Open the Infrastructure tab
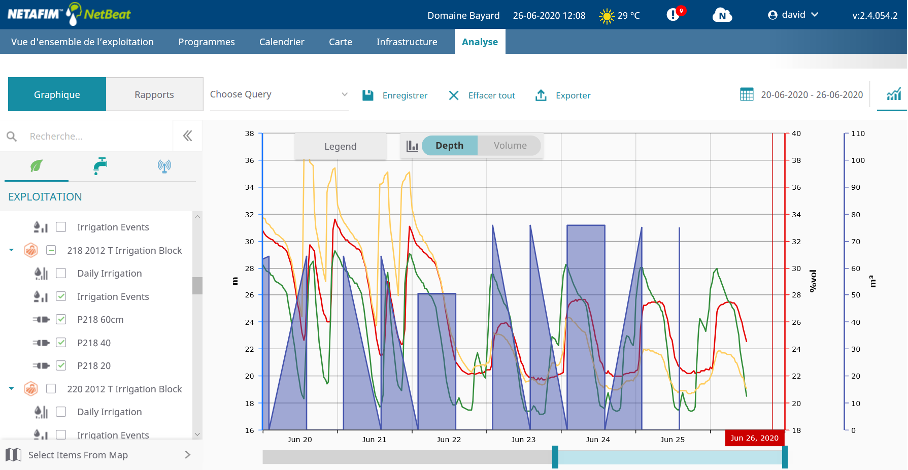The width and height of the screenshot is (908, 470). [x=407, y=42]
